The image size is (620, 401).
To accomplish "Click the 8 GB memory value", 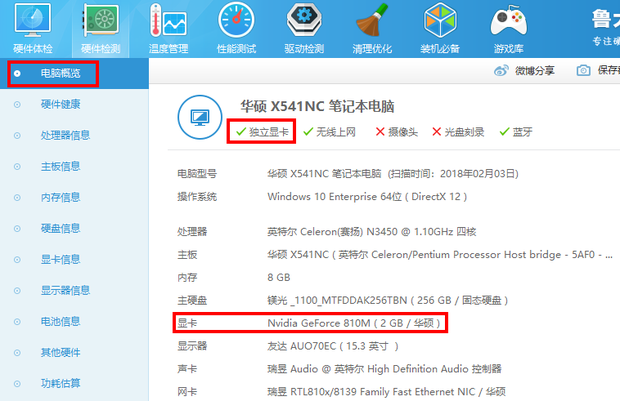I will click(x=279, y=278).
